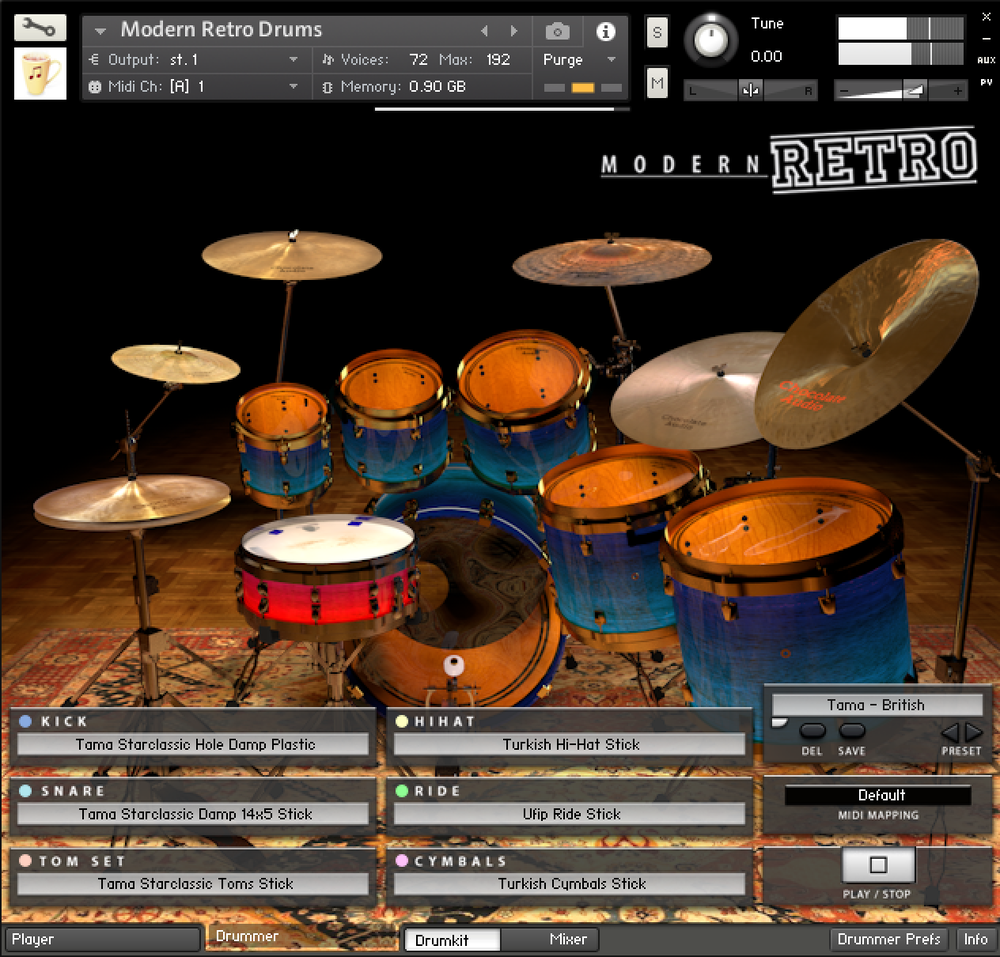Viewport: 1000px width, 957px height.
Task: Click the hi-hat cymbals on stand
Action: pos(132,501)
